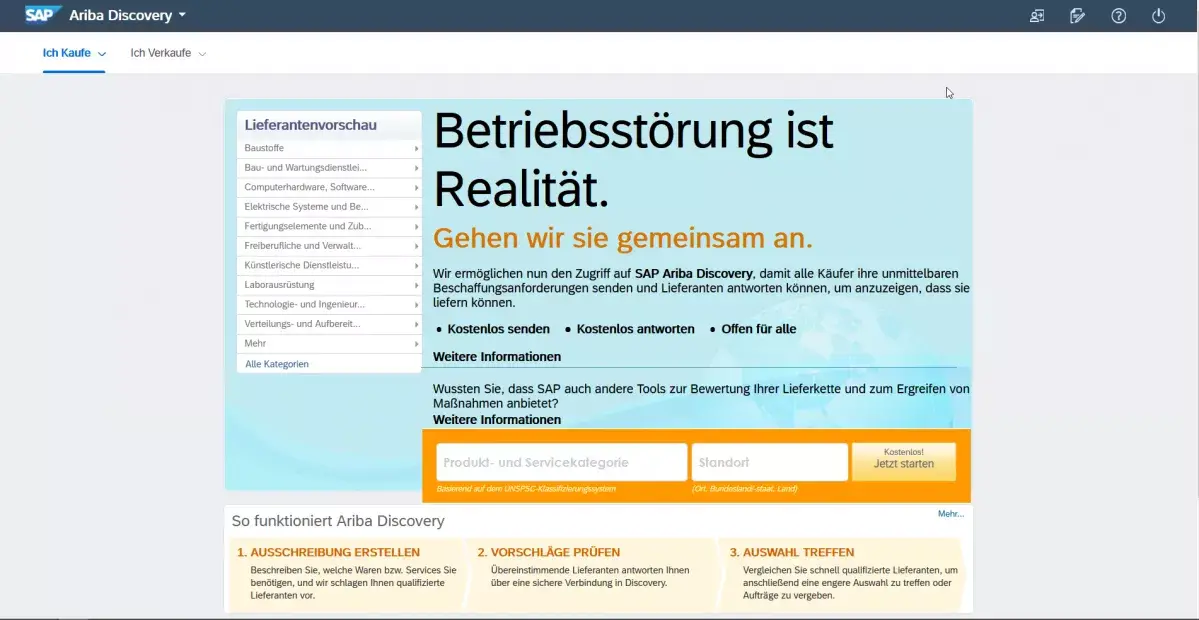Viewport: 1199px width, 620px height.
Task: Click the 2. VORSCHLÄGE PRÜFEN step
Action: coord(548,552)
